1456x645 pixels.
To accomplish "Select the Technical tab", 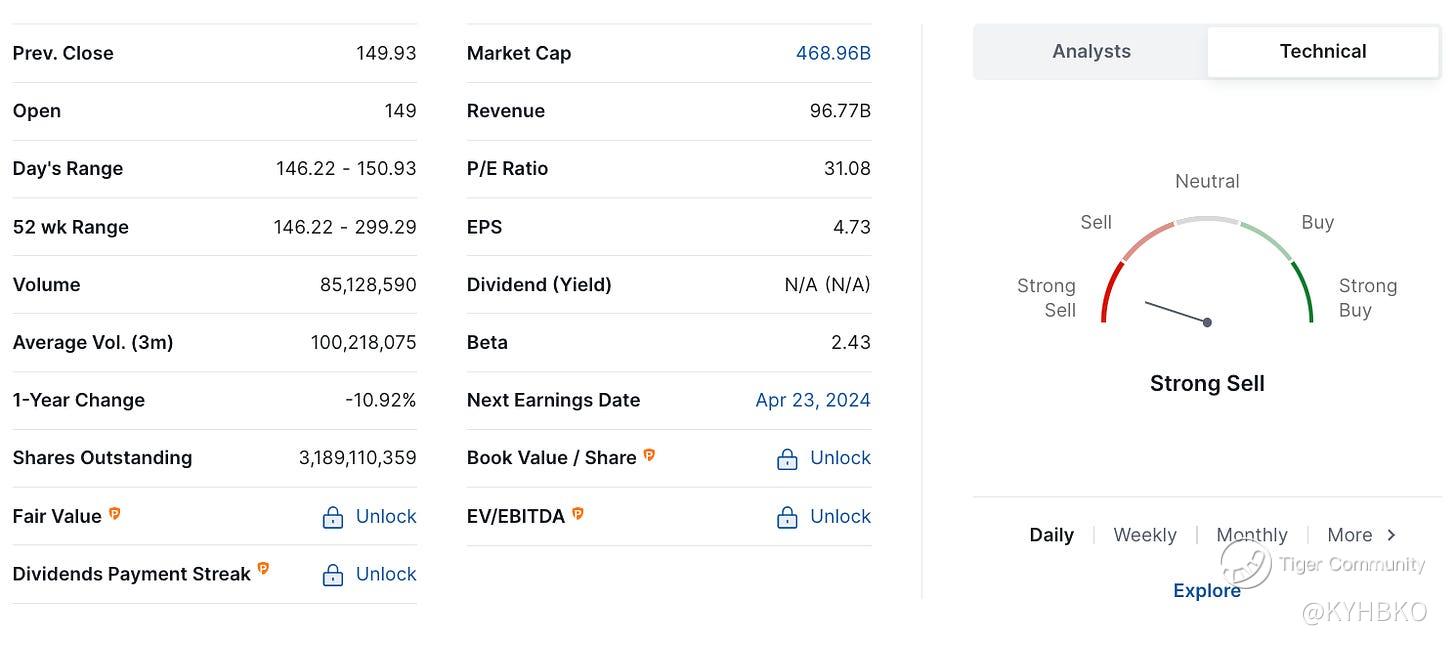I will click(1322, 52).
